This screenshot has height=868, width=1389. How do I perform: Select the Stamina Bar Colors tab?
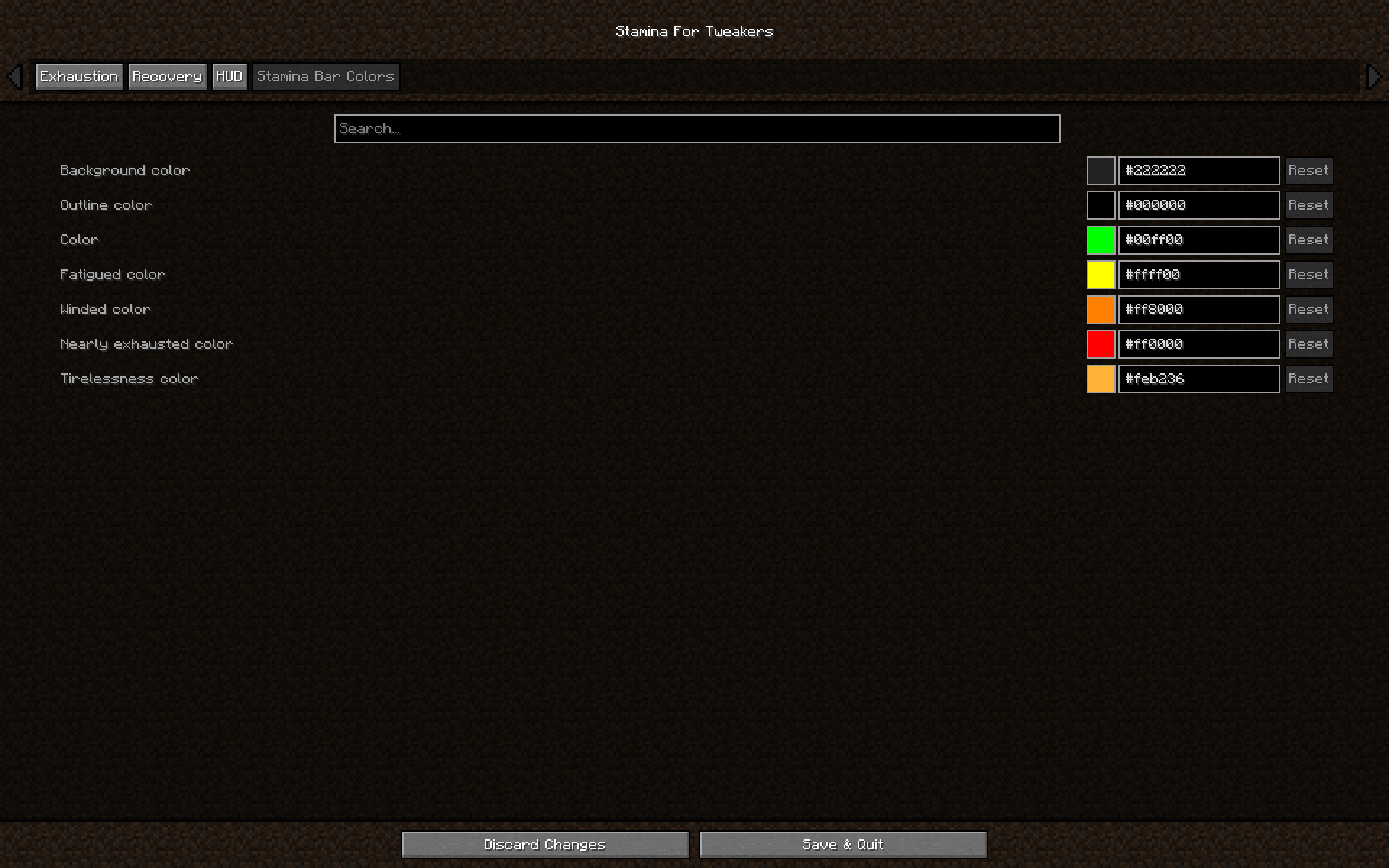click(x=326, y=76)
